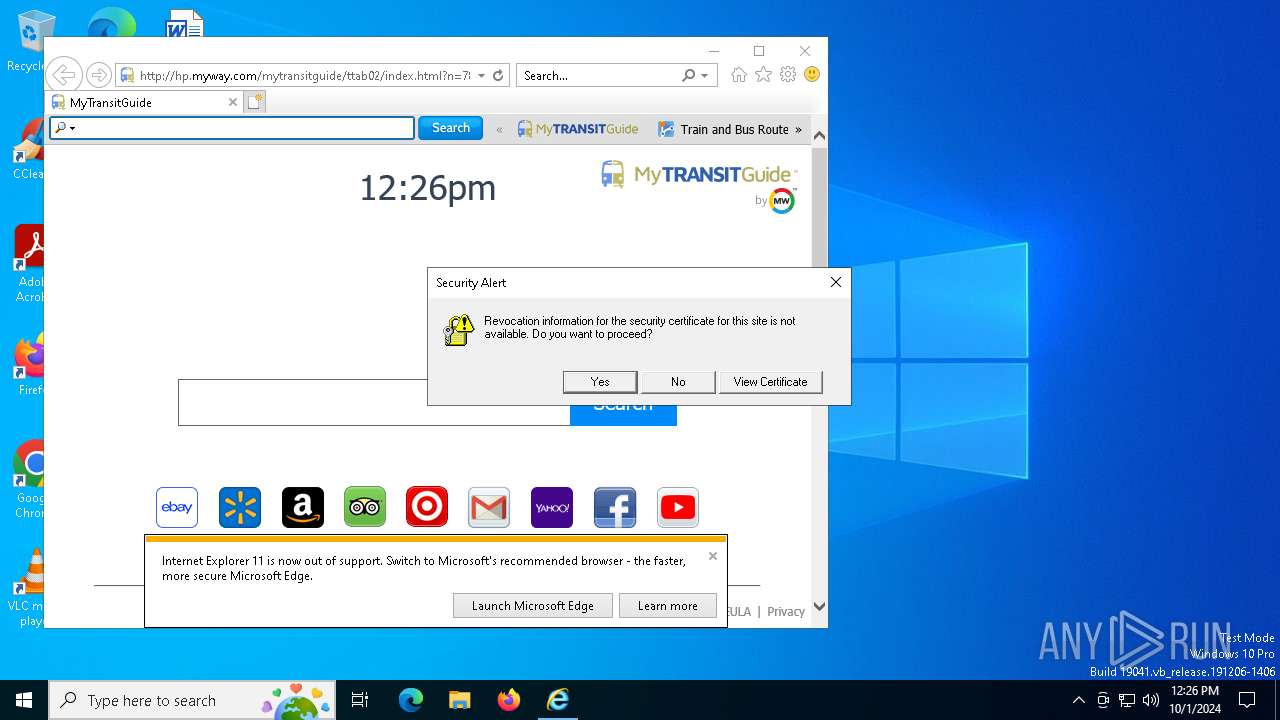The image size is (1280, 720).
Task: Open the eBay shortcut tile
Action: [177, 507]
